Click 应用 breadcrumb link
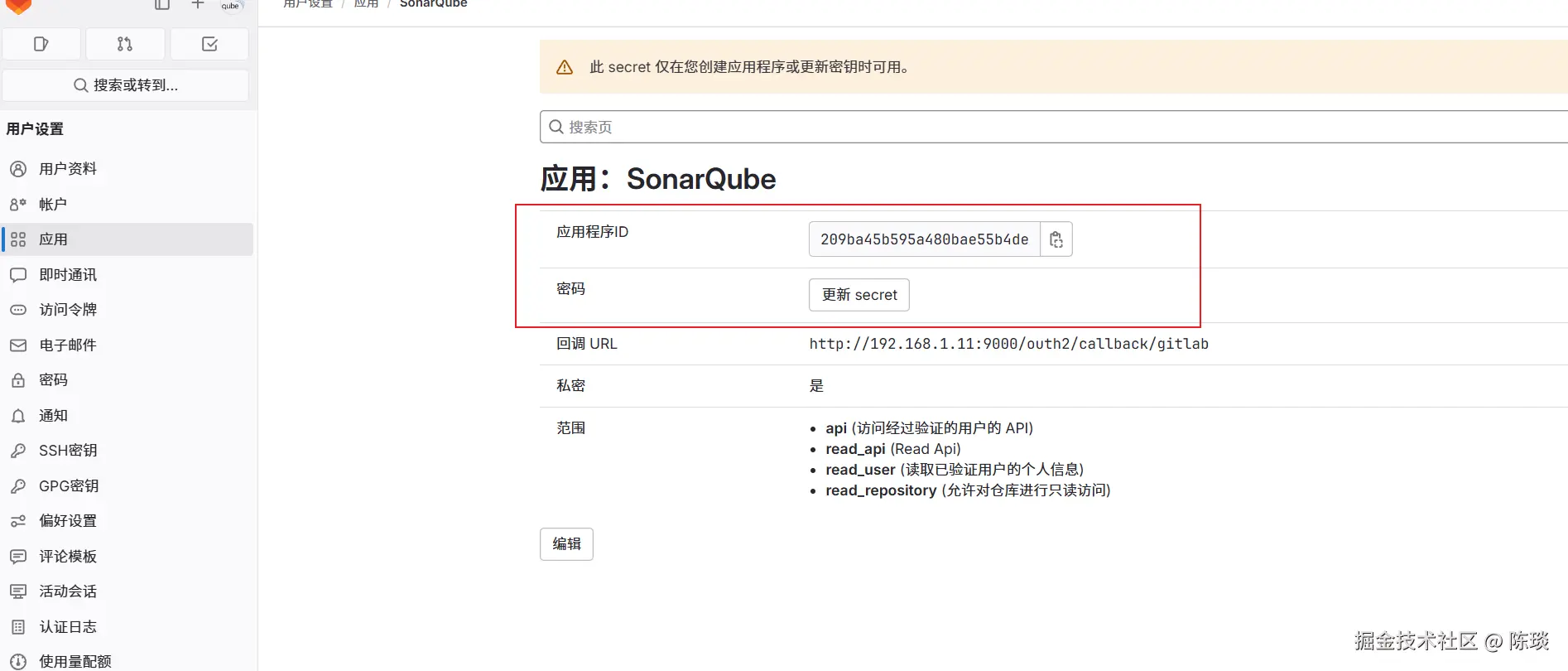 (x=366, y=4)
